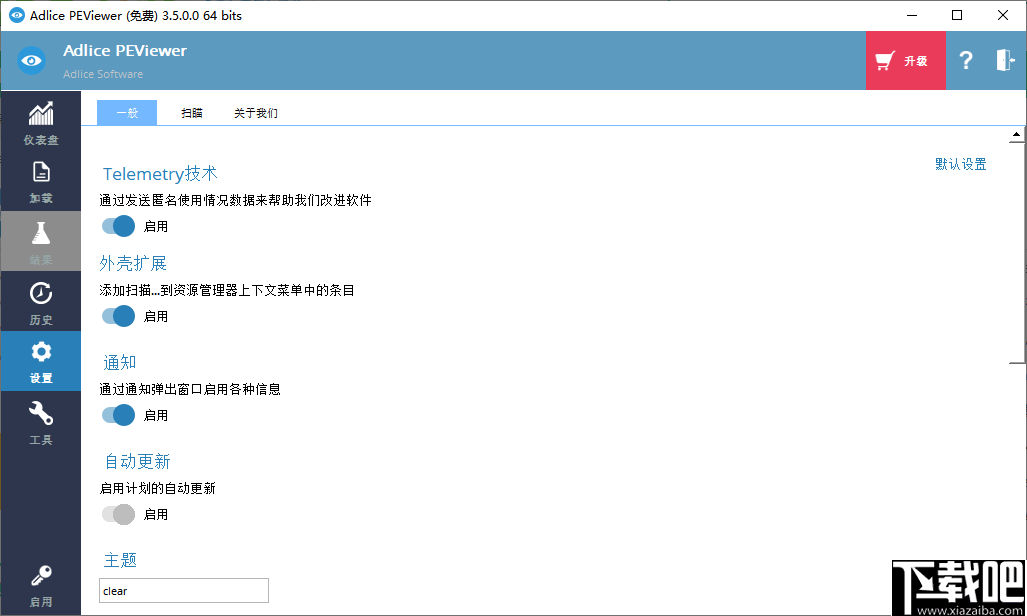The height and width of the screenshot is (616, 1027).
Task: Open the 结果 results panel
Action: [x=40, y=241]
